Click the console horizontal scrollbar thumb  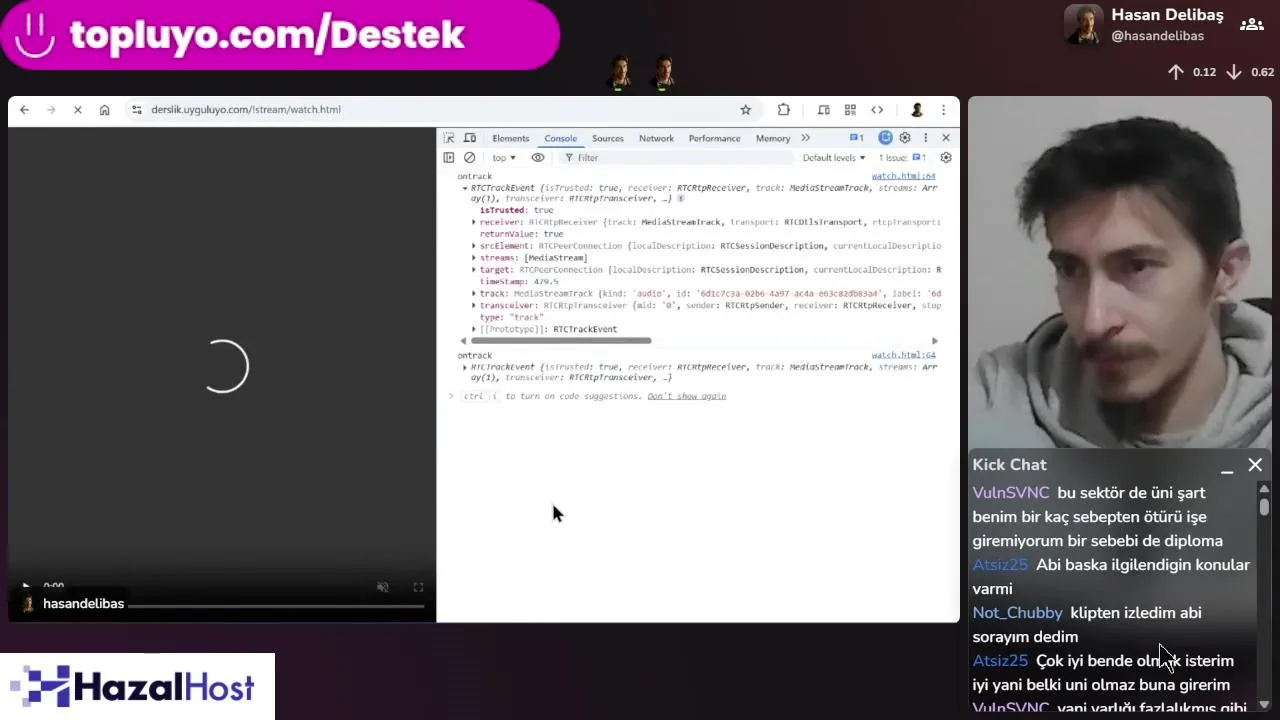tap(559, 341)
